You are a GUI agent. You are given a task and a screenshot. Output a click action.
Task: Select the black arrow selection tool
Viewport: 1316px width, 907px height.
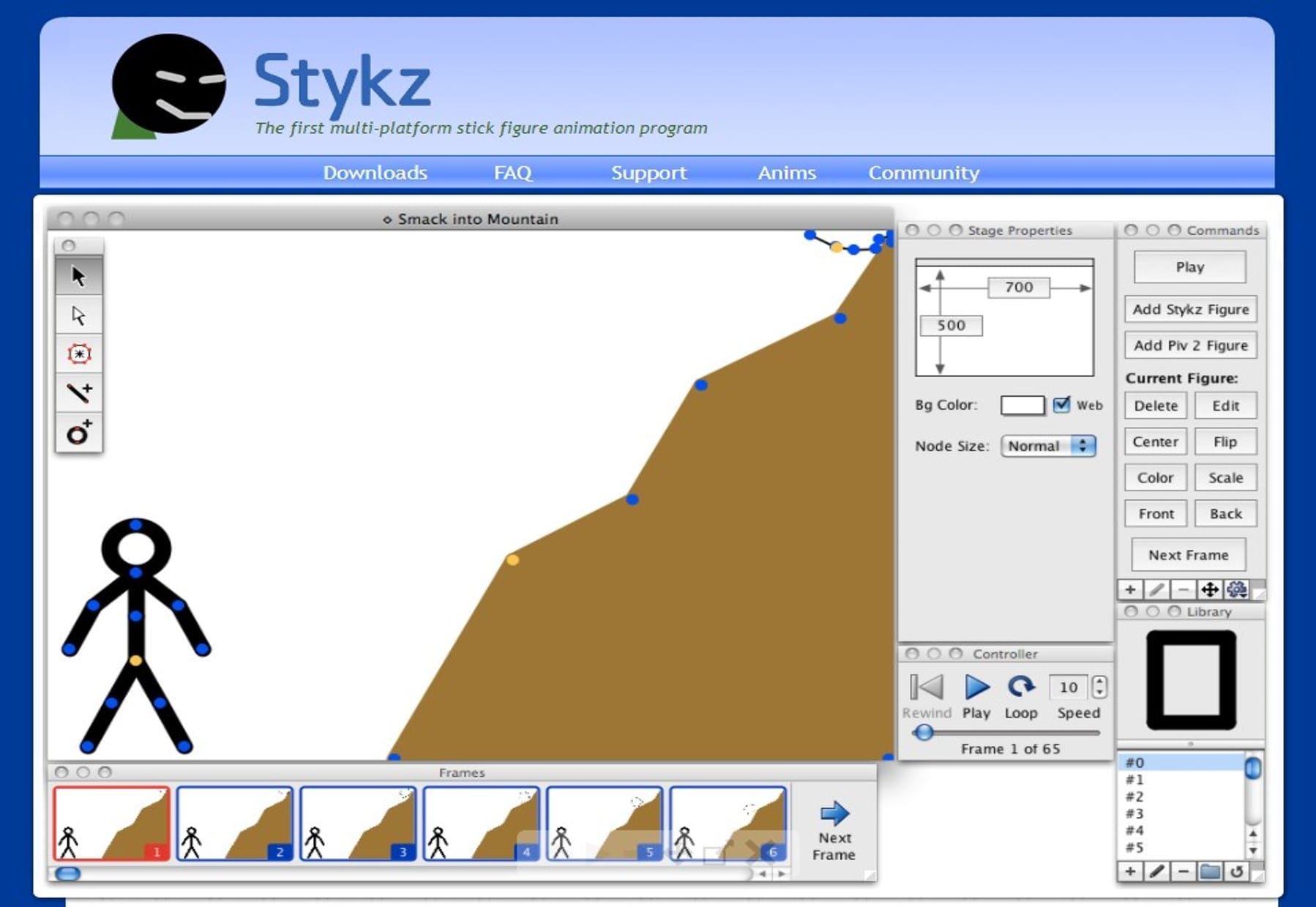click(79, 276)
